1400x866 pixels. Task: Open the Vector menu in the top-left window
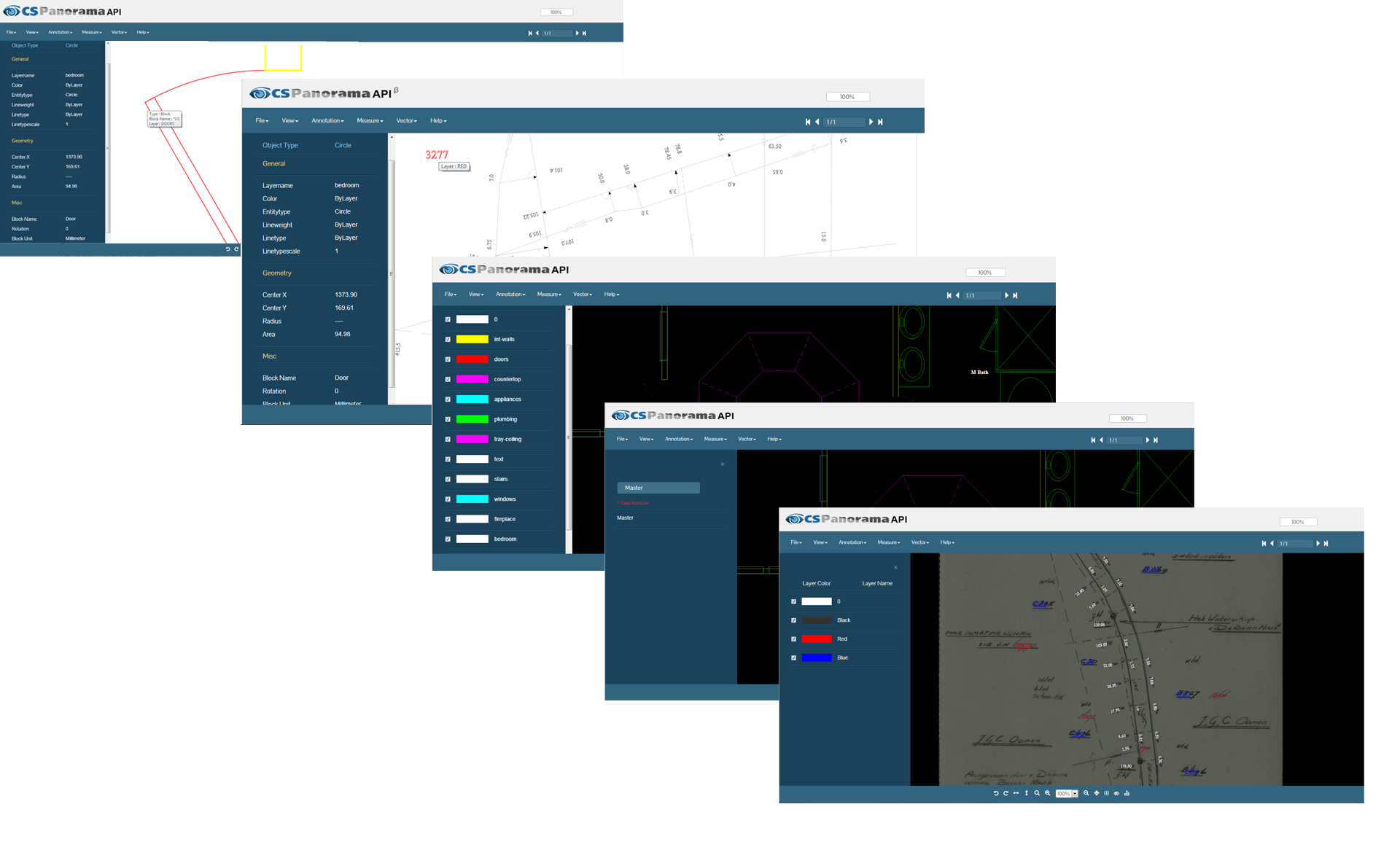click(119, 32)
